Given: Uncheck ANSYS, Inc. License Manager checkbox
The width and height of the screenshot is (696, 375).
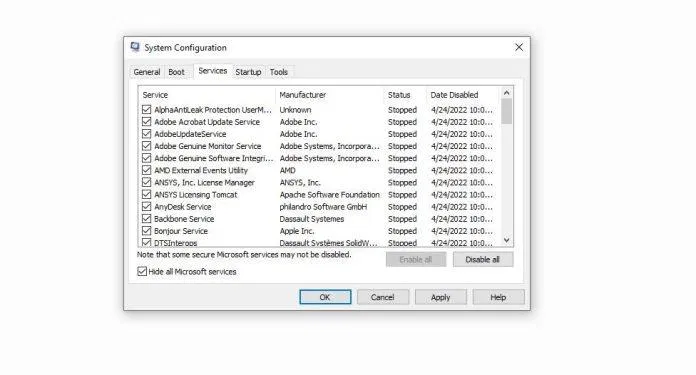Looking at the screenshot, I should point(146,182).
